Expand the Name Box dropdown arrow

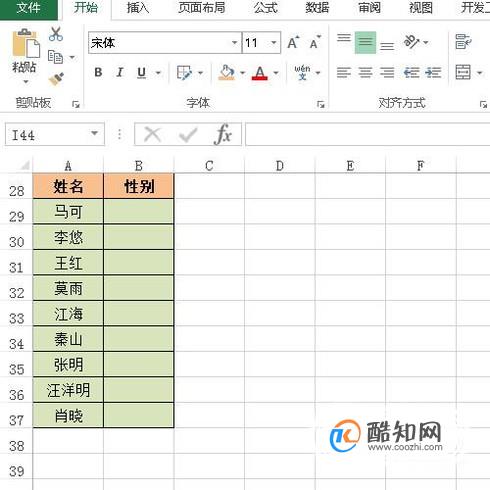(x=95, y=134)
